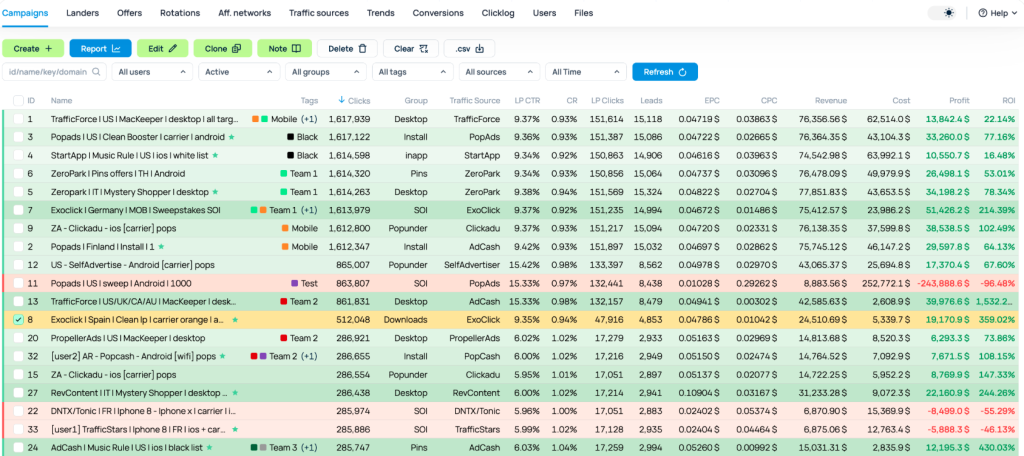Click the search magnifier icon
1024x456 pixels.
tap(96, 72)
